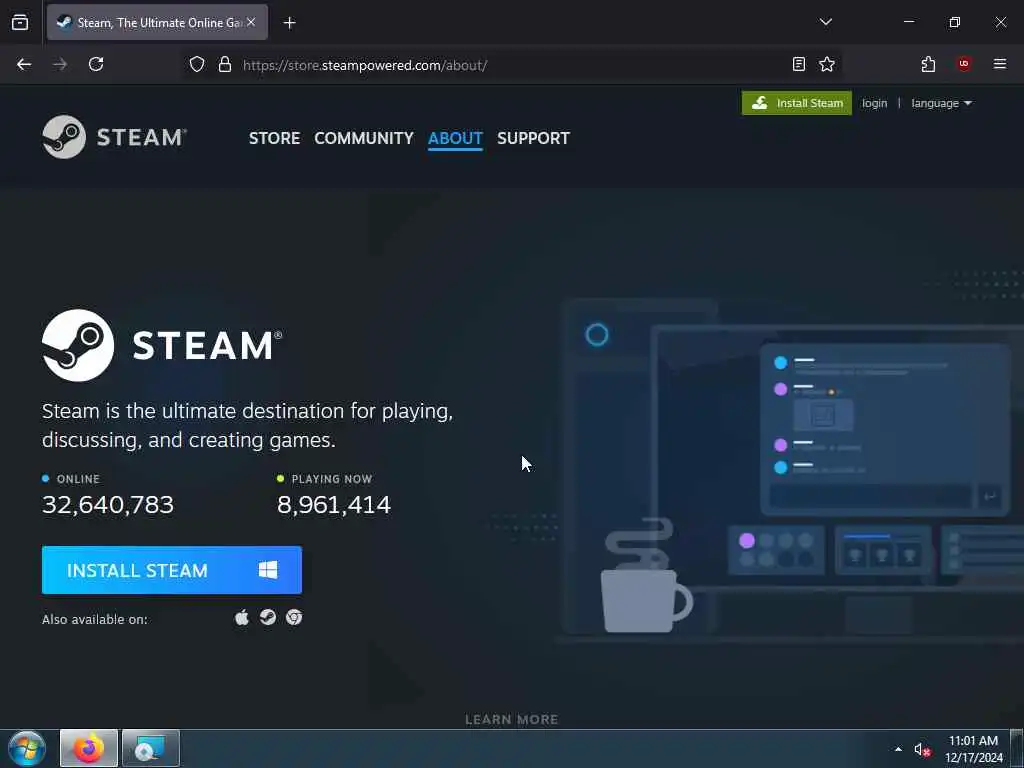Open second taskbar application icon
Viewport: 1024px width, 768px height.
[x=151, y=748]
